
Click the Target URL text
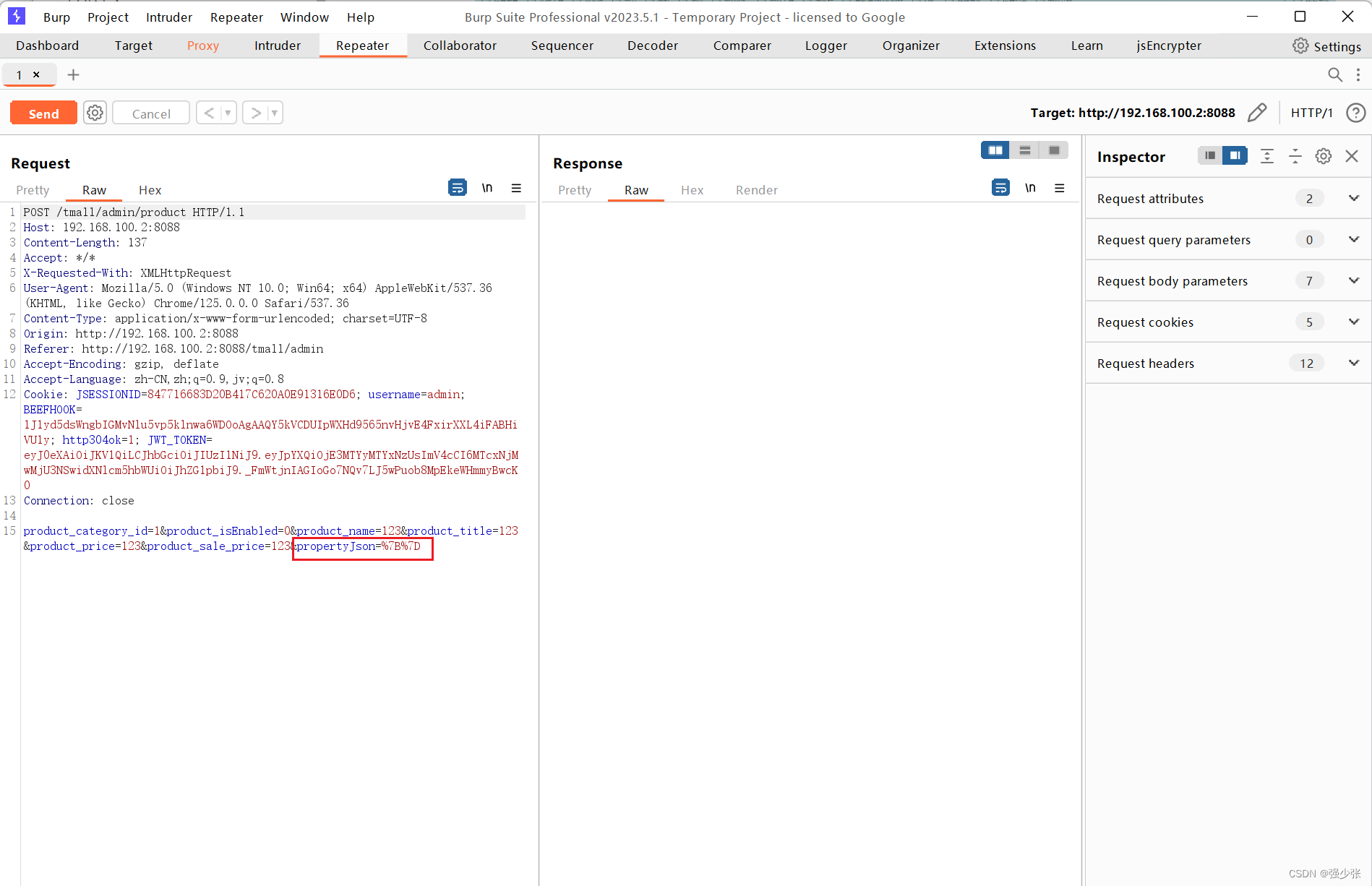(1132, 112)
